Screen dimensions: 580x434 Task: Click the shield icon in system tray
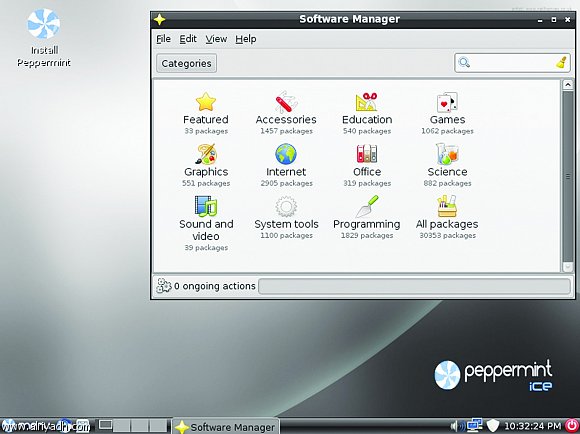[x=492, y=426]
